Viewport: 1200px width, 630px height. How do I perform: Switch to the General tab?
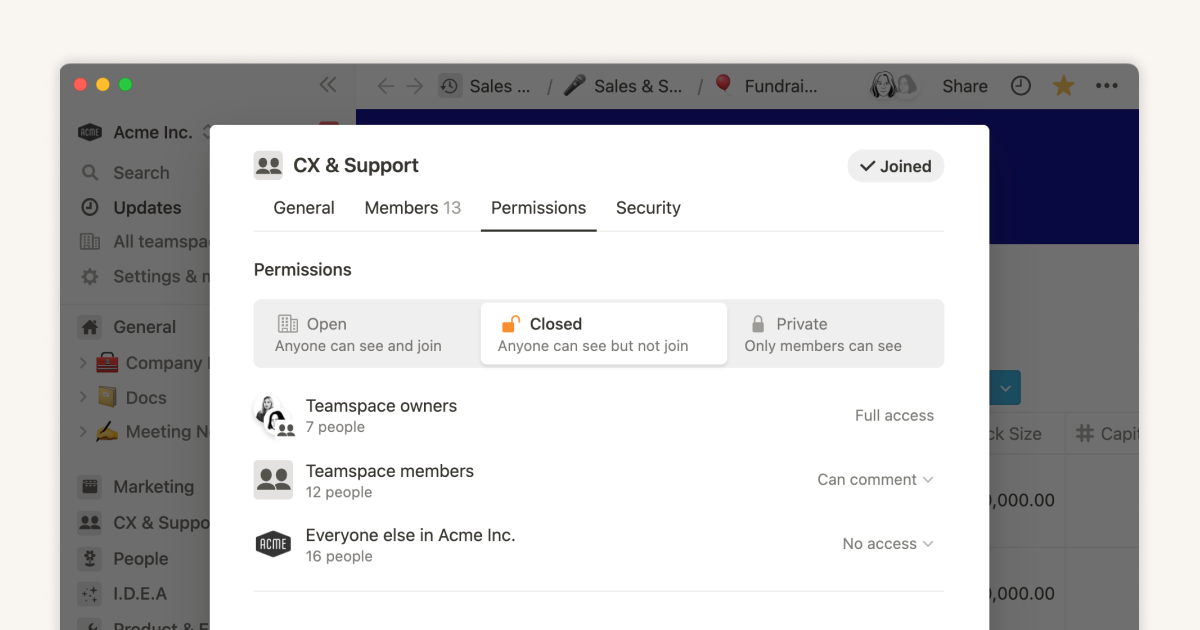click(304, 208)
